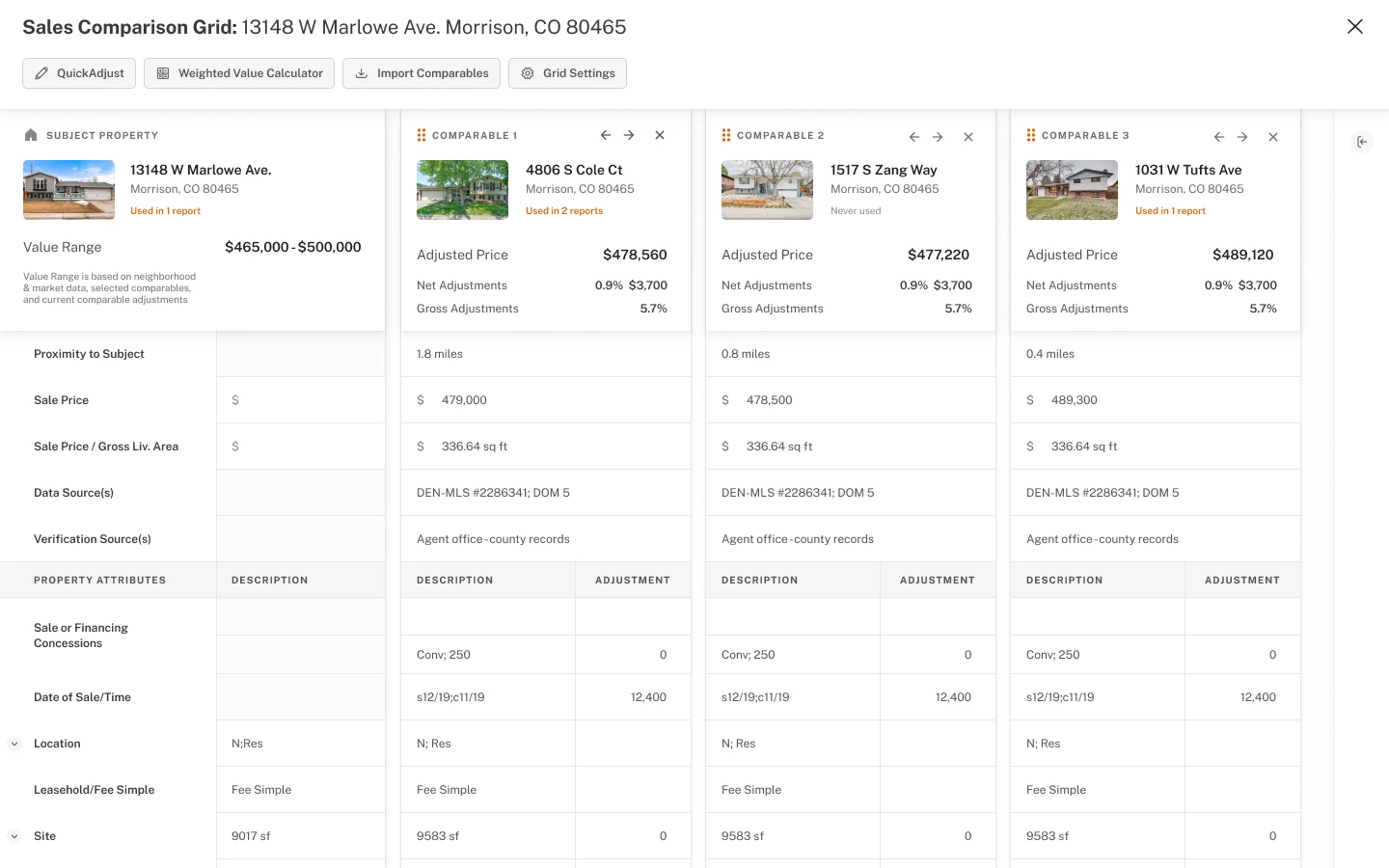Click Comparable 3 proximity '0.4 miles'
Image resolution: width=1389 pixels, height=868 pixels.
coord(1050,354)
